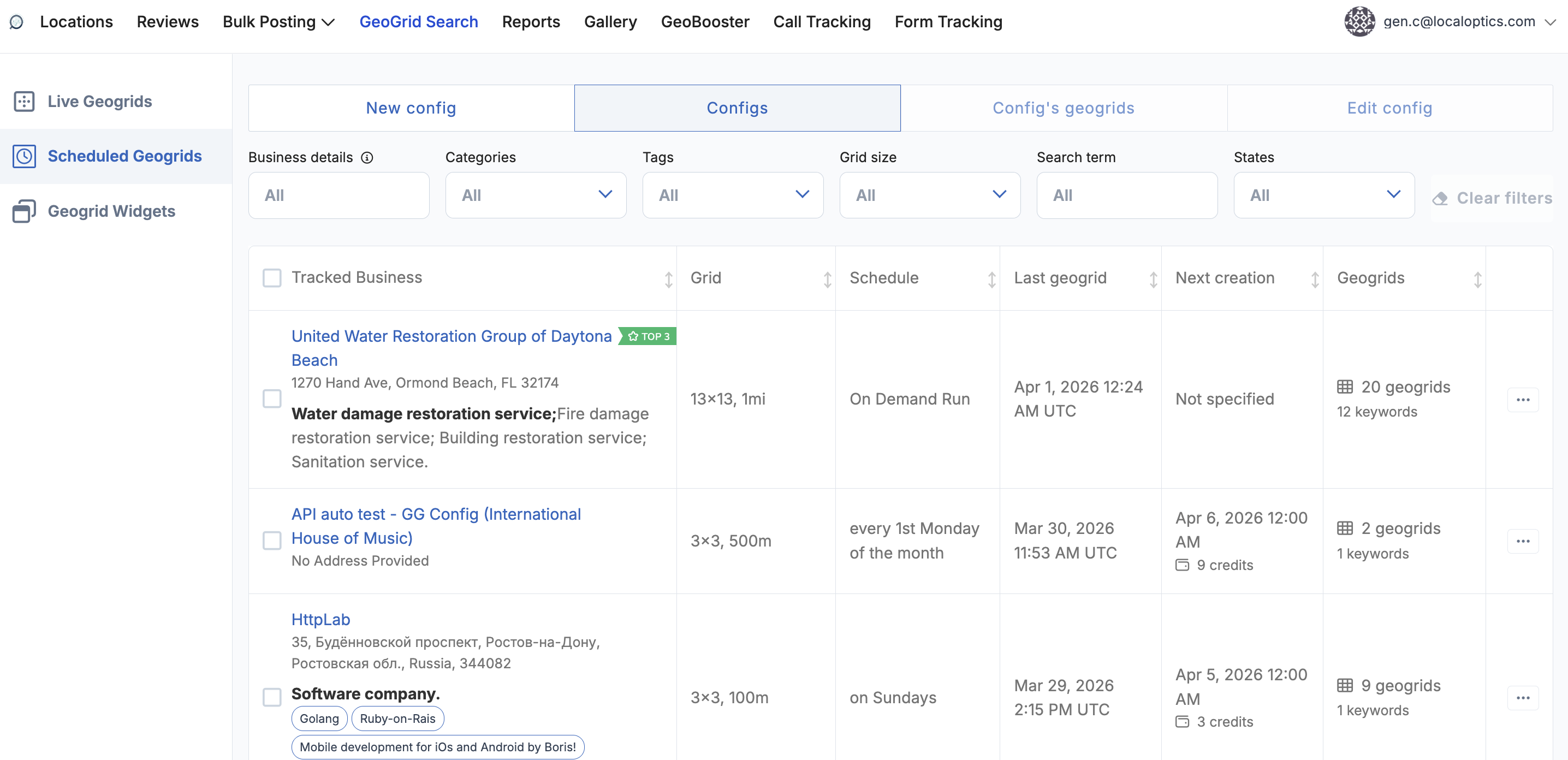Check the HttpLab row checkbox
The width and height of the screenshot is (1568, 760).
tap(271, 697)
